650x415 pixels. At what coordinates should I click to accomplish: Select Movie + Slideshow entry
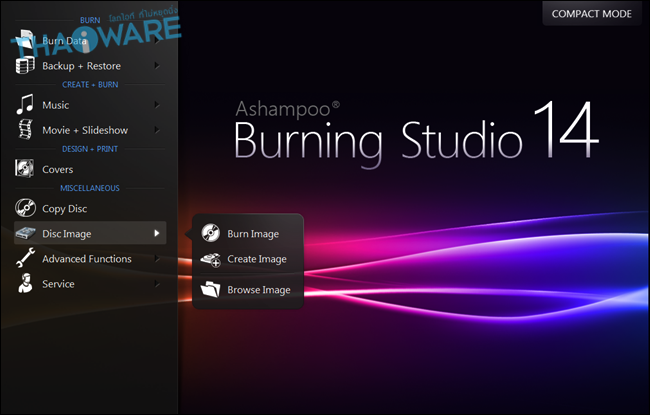coord(90,130)
